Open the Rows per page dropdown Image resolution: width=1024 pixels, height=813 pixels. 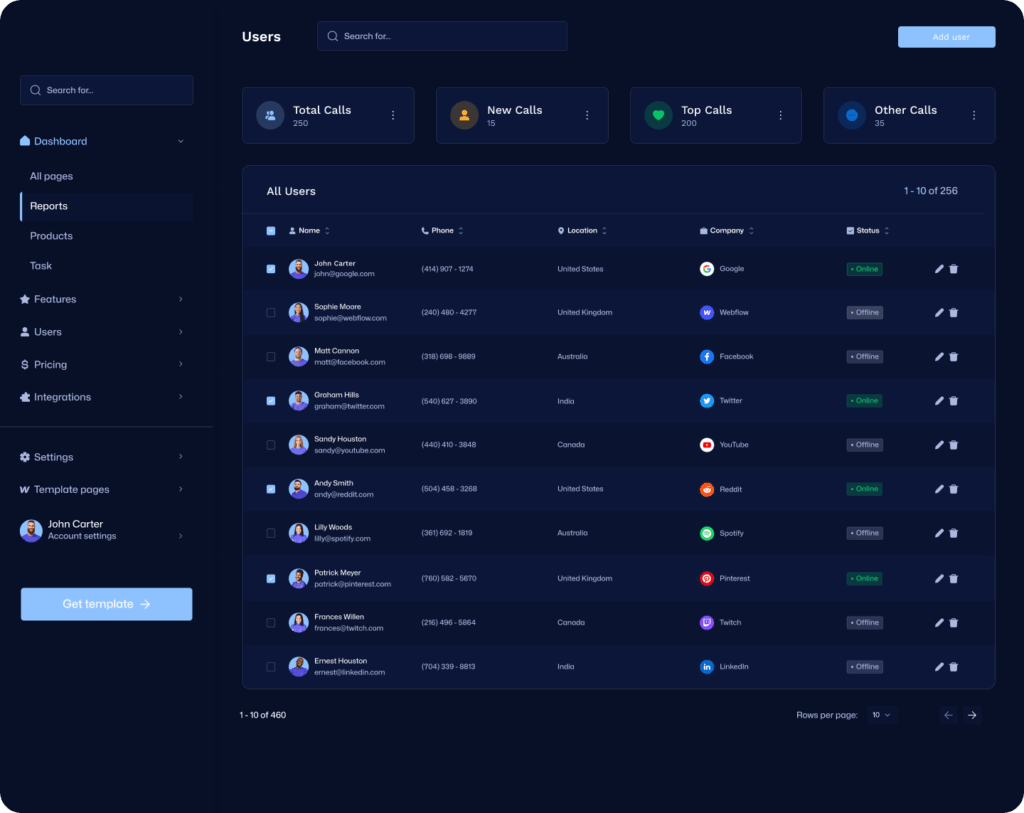[881, 715]
